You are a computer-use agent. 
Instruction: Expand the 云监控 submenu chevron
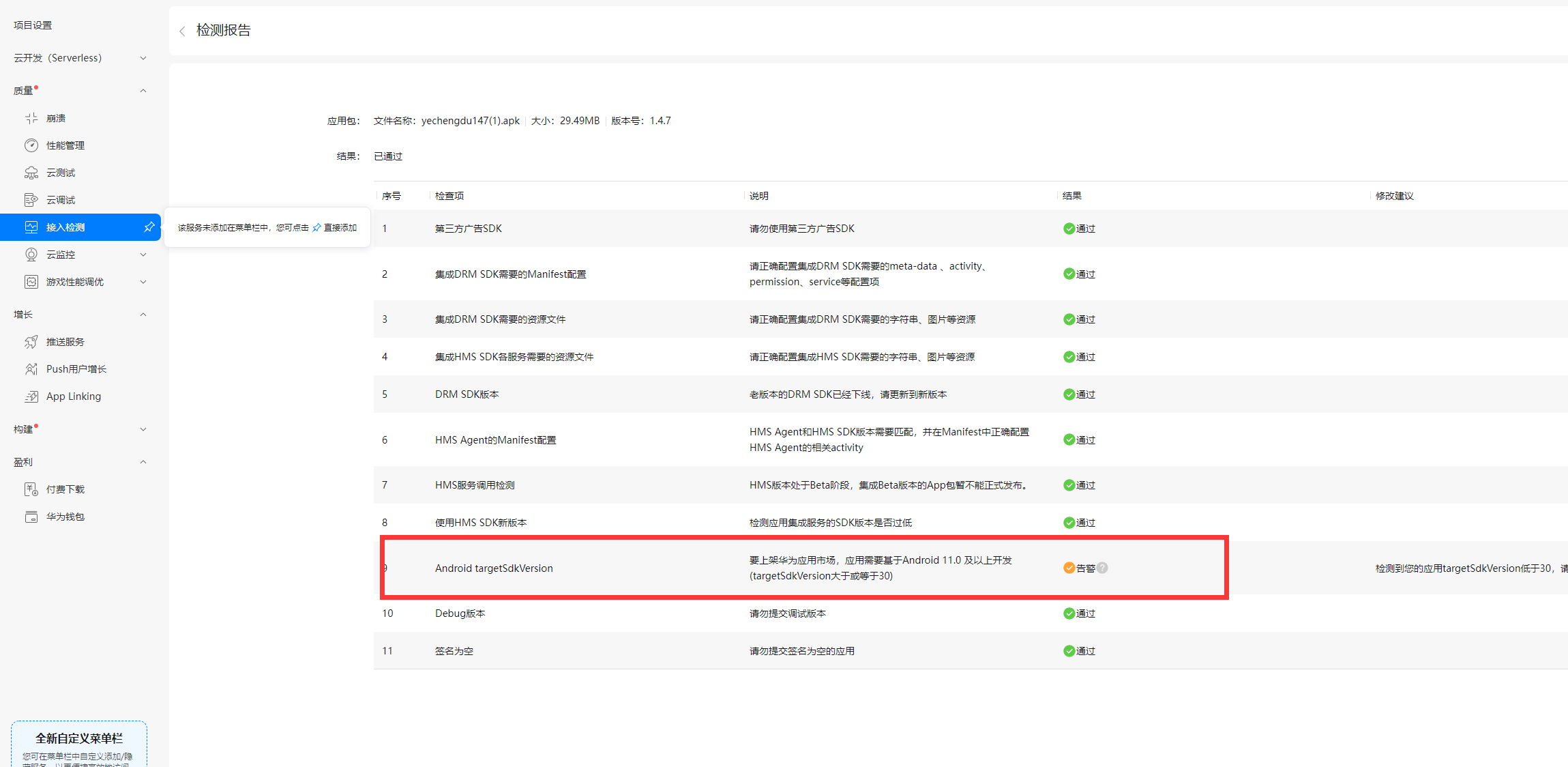click(143, 255)
